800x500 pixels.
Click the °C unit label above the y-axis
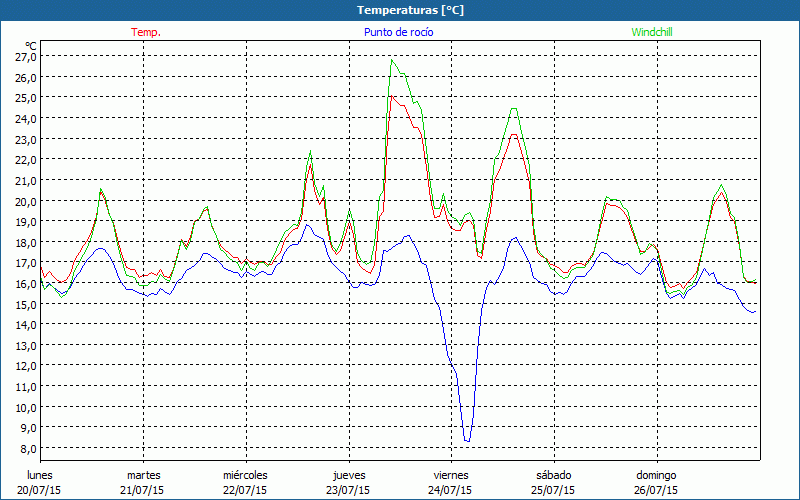[x=30, y=46]
